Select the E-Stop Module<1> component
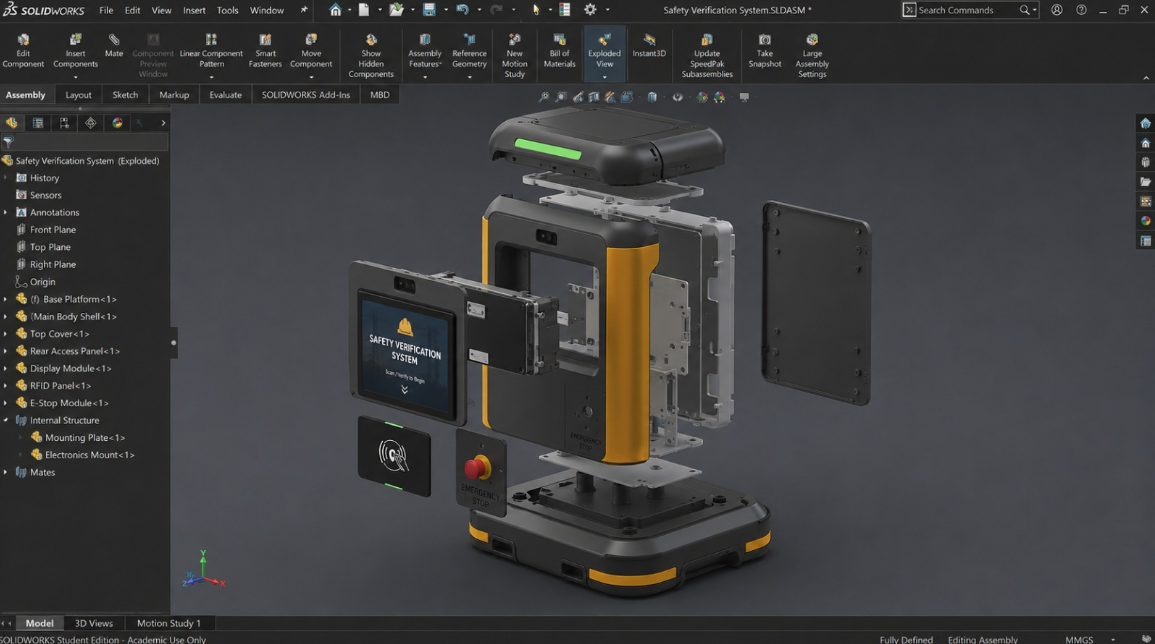The width and height of the screenshot is (1155, 644). (69, 403)
